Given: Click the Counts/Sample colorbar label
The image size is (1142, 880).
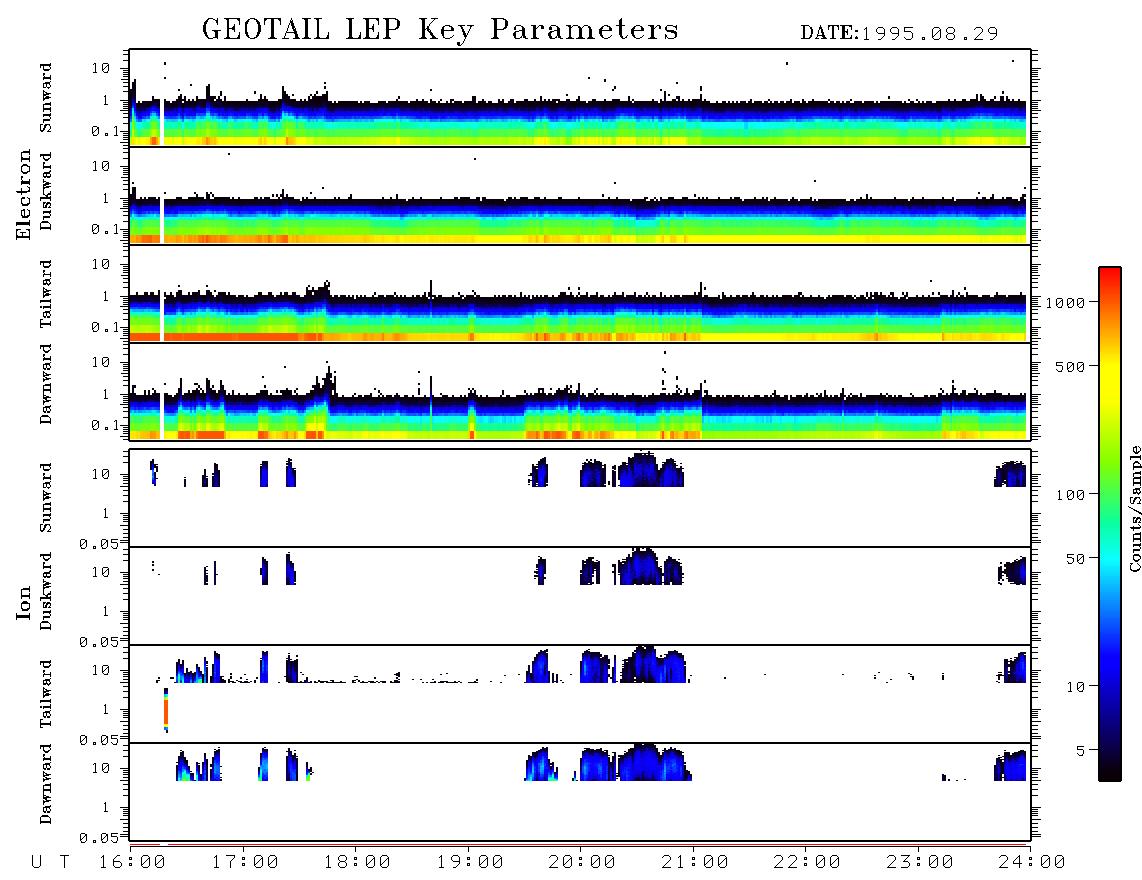Looking at the screenshot, I should tap(1134, 508).
